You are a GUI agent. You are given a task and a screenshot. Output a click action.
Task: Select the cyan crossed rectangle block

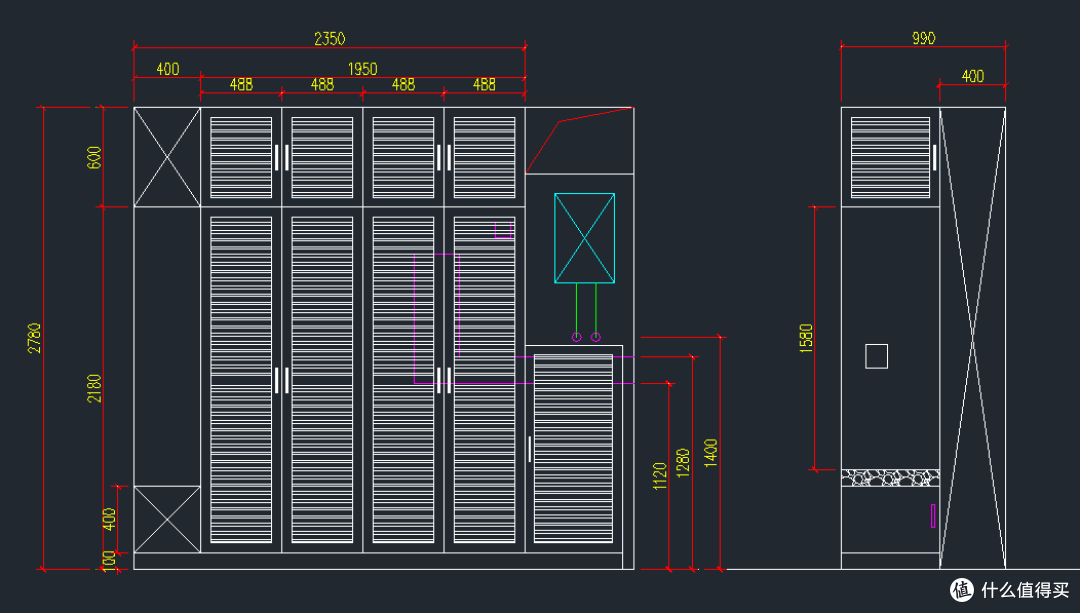(x=584, y=238)
